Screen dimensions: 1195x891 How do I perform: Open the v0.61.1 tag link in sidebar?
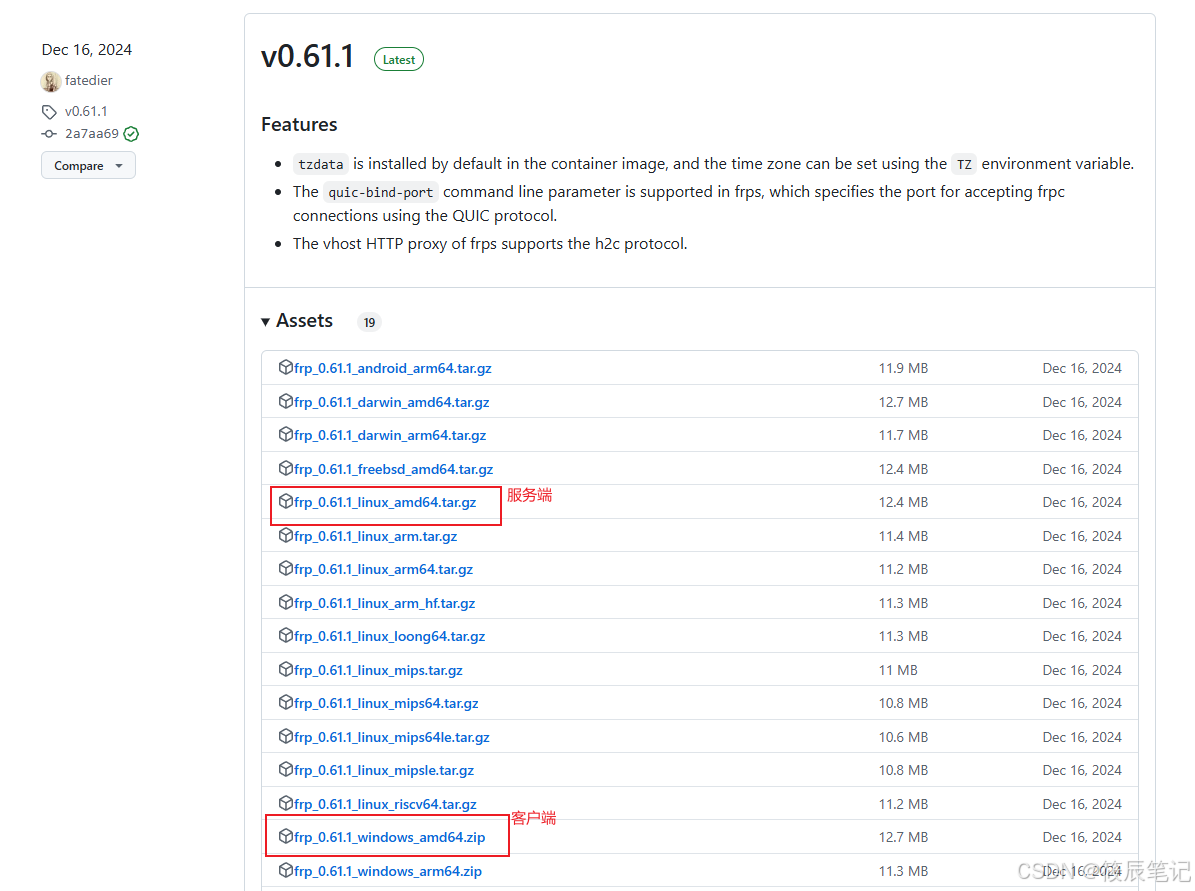coord(86,111)
